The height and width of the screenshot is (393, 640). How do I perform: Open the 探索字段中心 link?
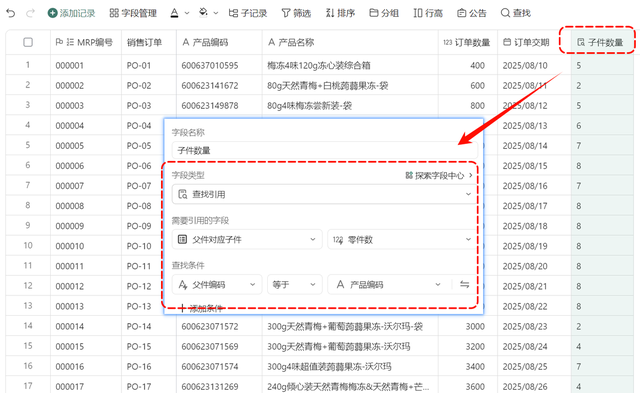439,175
